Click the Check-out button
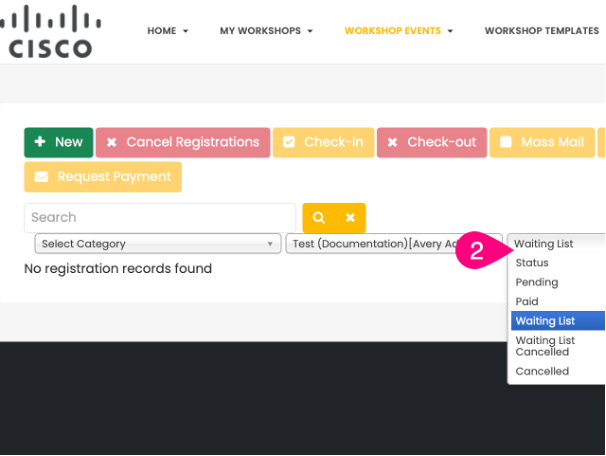 coord(432,142)
